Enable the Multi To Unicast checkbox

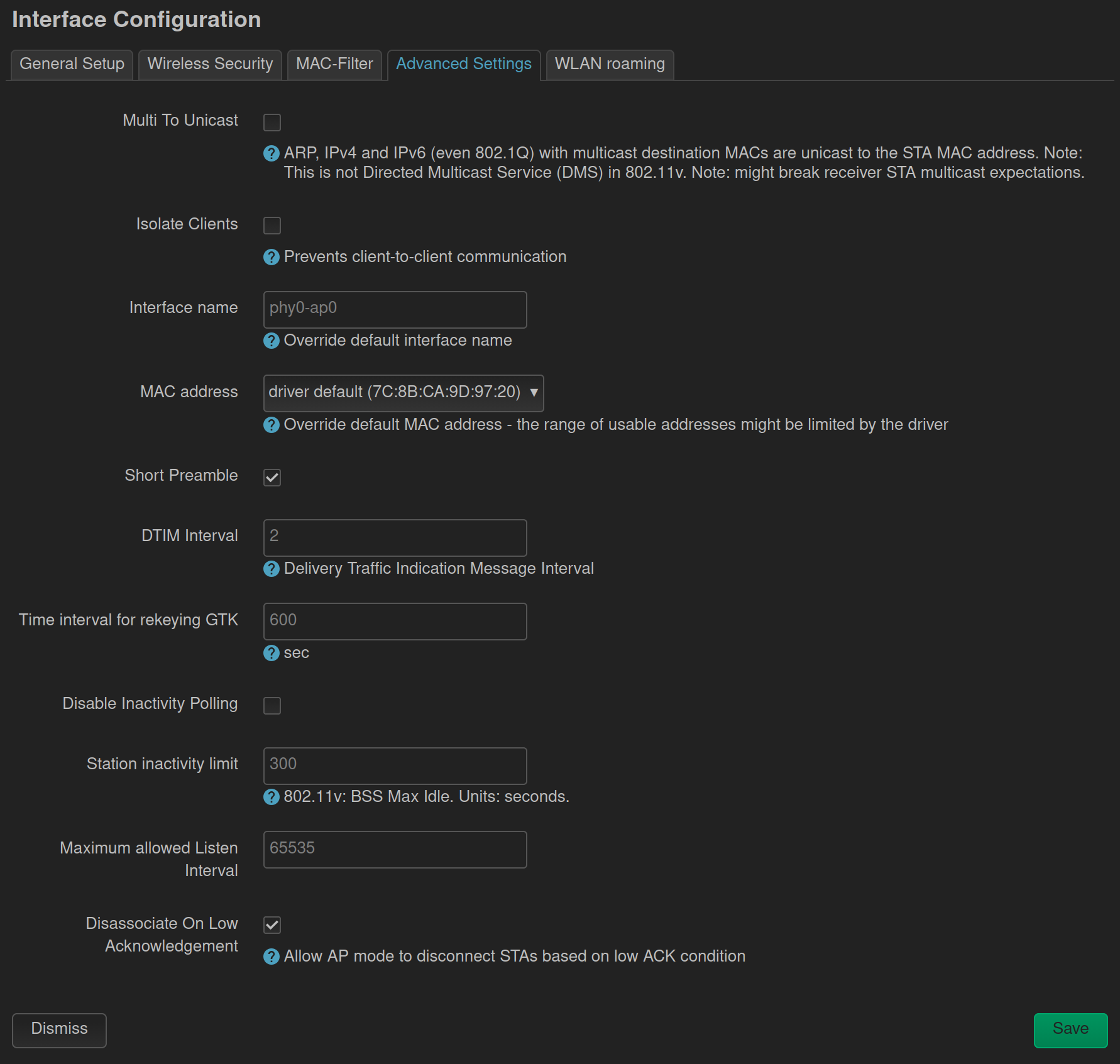click(272, 123)
